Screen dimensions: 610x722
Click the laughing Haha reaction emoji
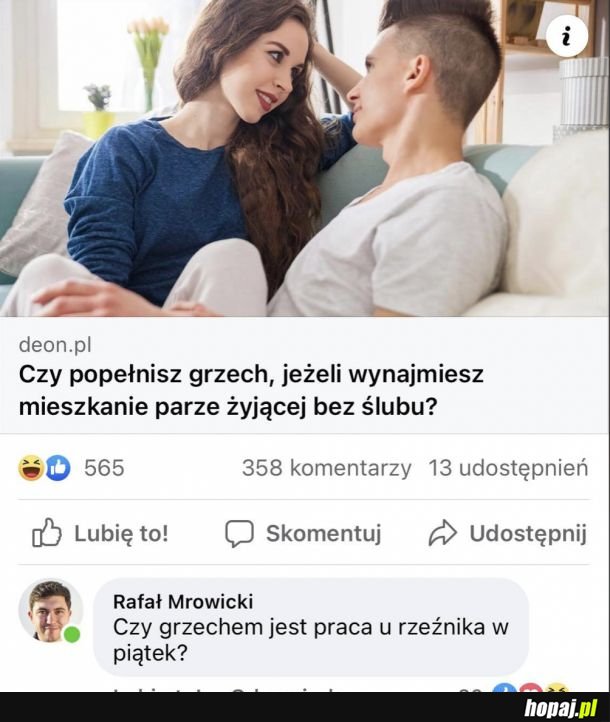(x=31, y=468)
